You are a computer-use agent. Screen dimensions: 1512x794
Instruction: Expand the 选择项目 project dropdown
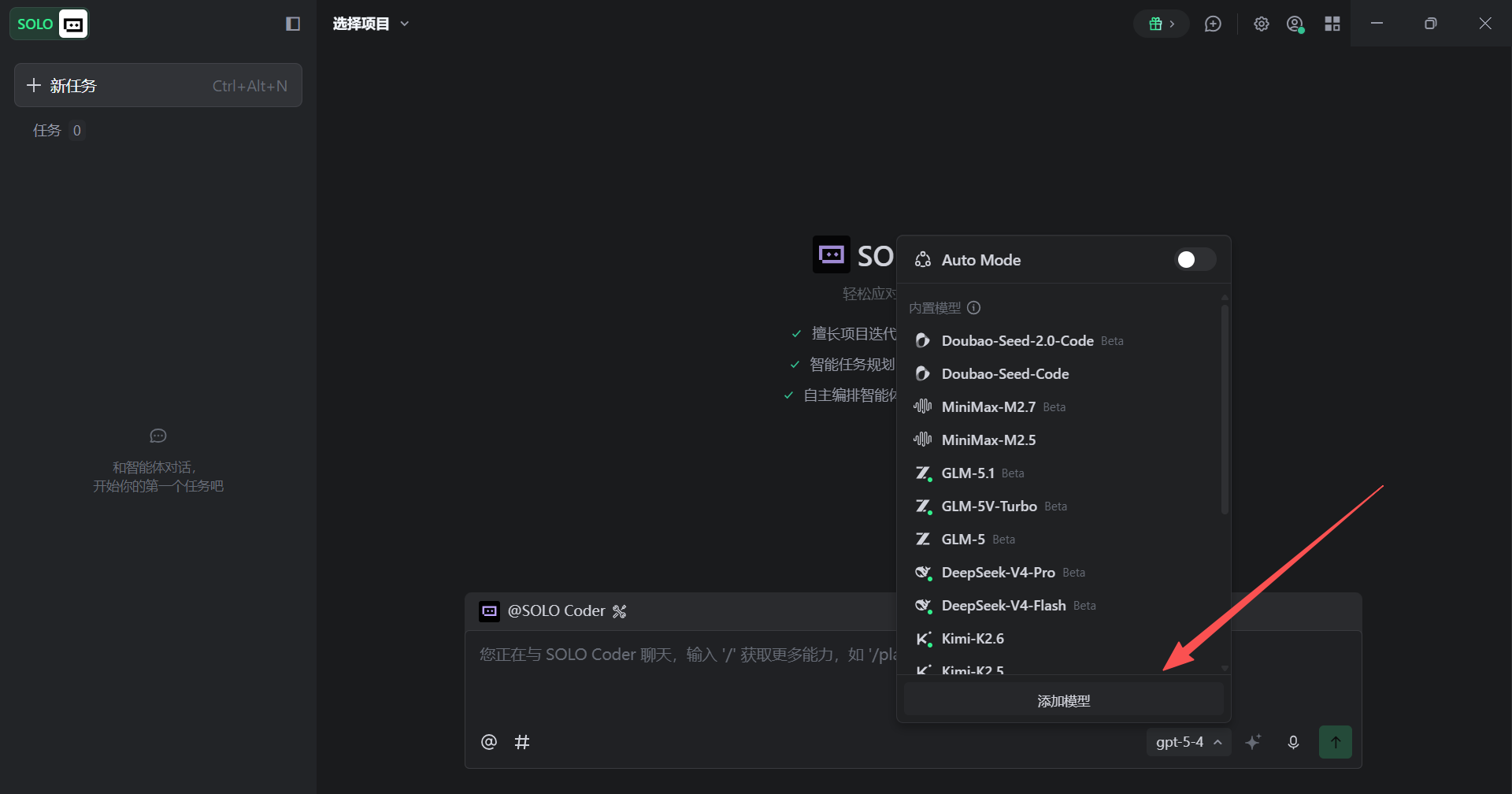point(371,24)
